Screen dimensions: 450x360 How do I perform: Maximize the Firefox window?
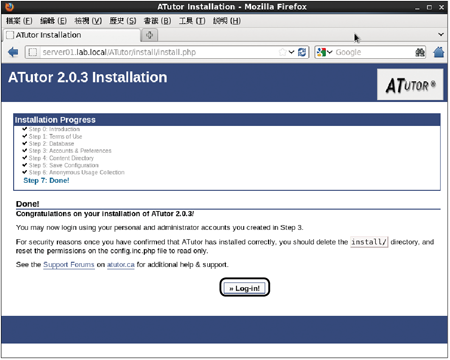[x=429, y=7]
